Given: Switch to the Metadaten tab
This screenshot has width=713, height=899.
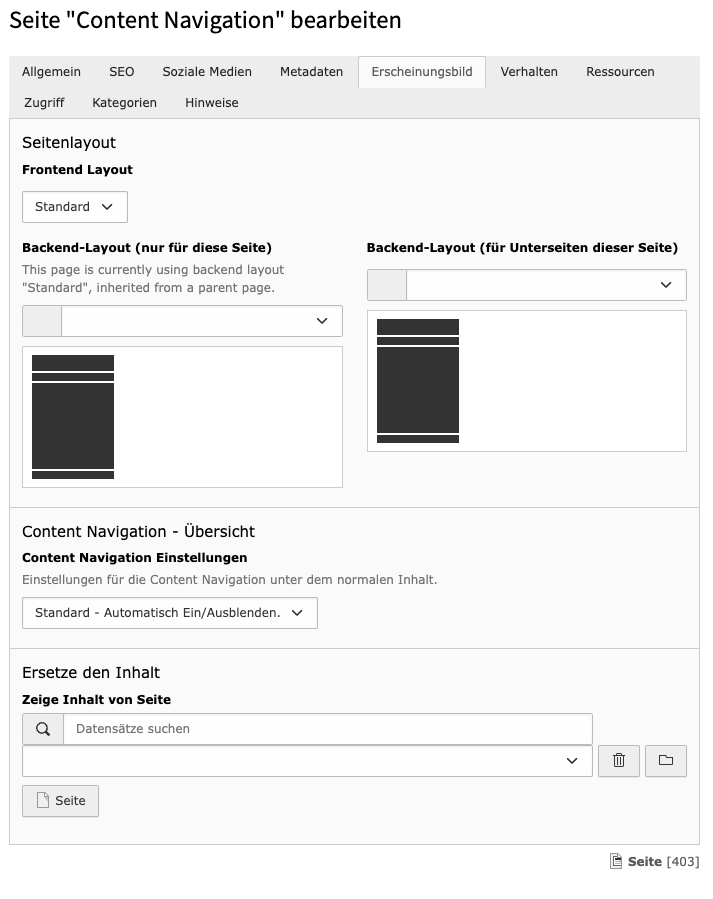Looking at the screenshot, I should pos(311,72).
